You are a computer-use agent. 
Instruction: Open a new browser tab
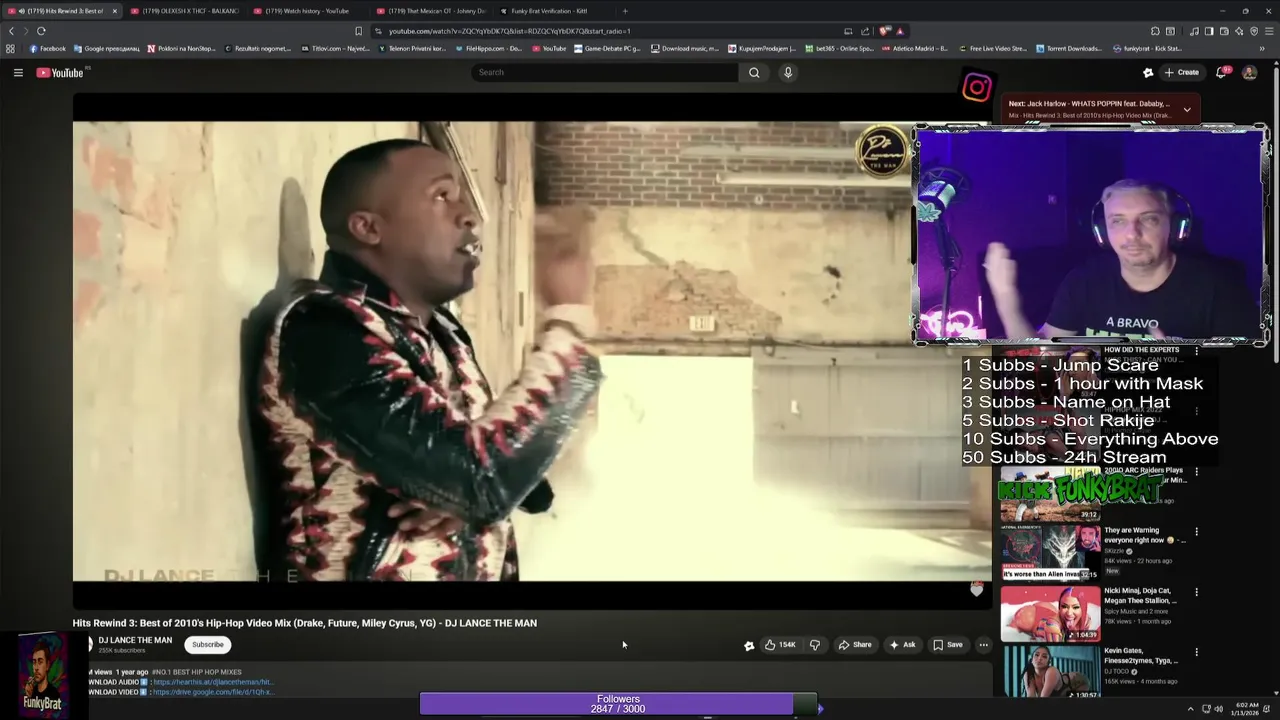click(x=625, y=11)
